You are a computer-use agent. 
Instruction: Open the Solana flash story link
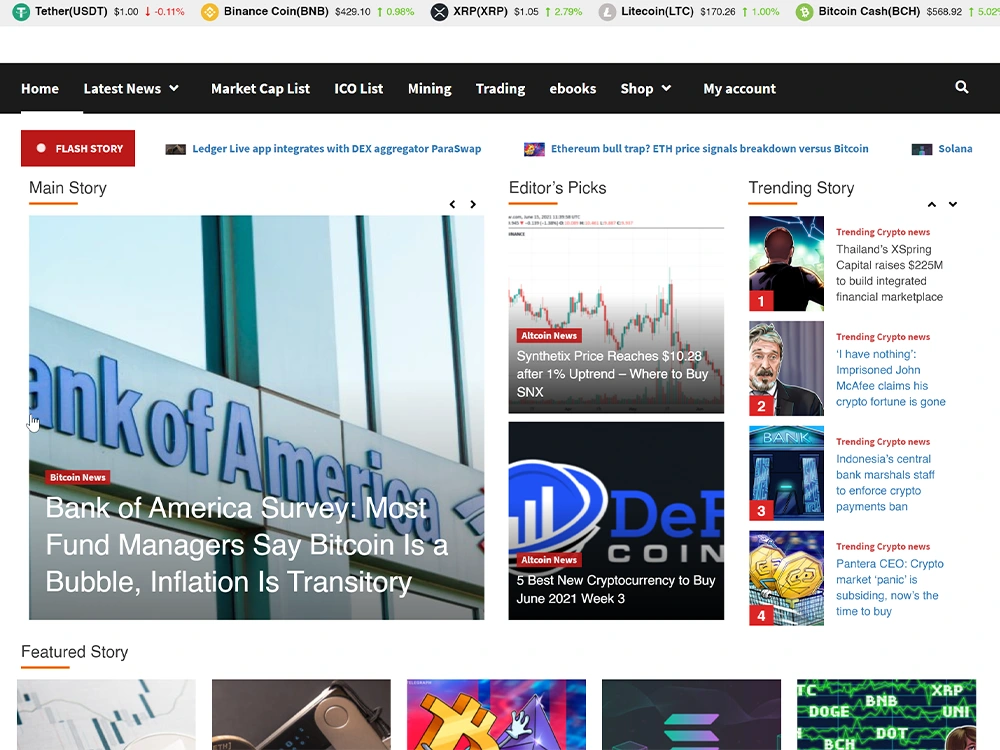coord(955,149)
